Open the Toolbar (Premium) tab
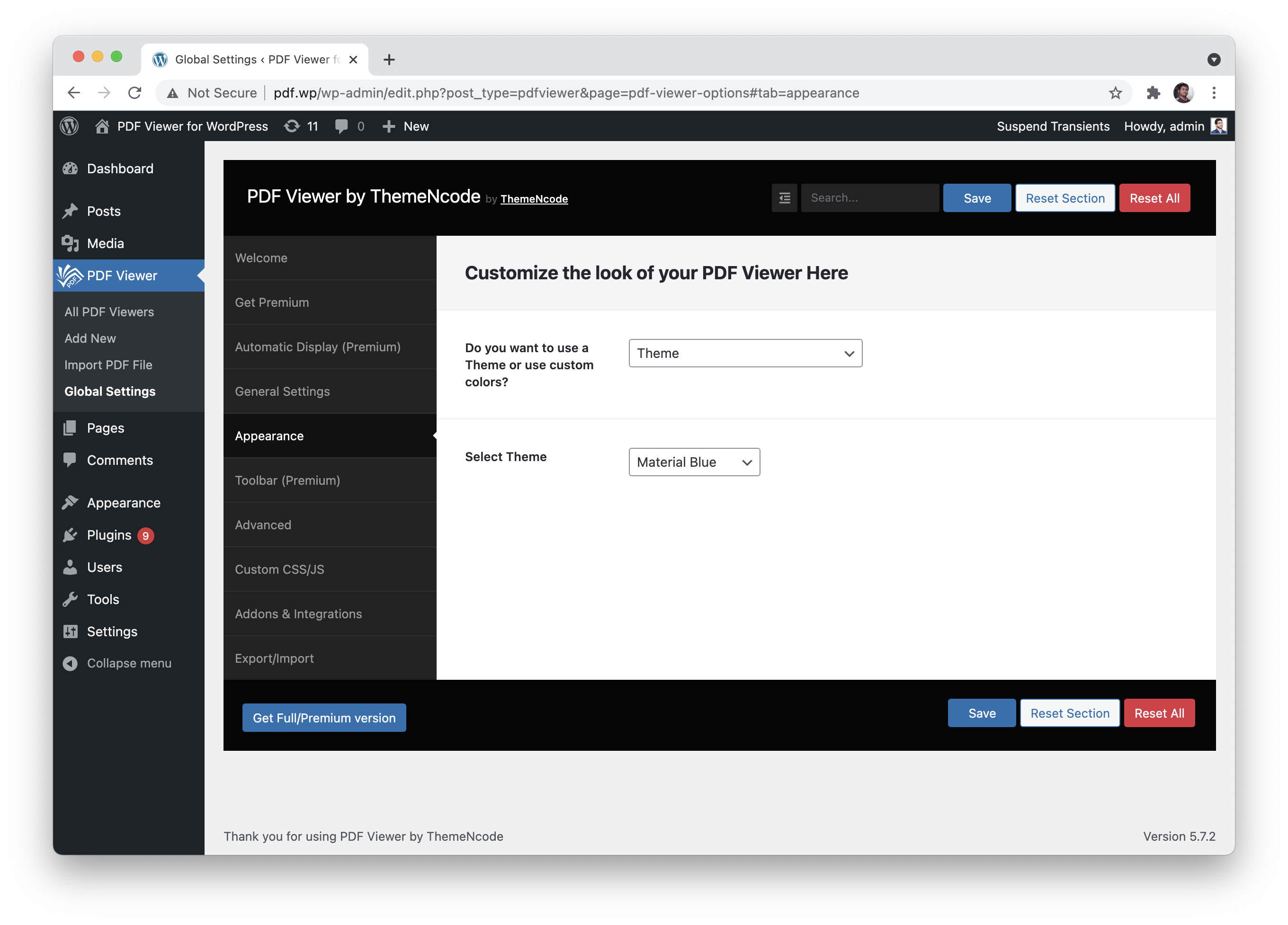The width and height of the screenshot is (1288, 925). (x=330, y=480)
